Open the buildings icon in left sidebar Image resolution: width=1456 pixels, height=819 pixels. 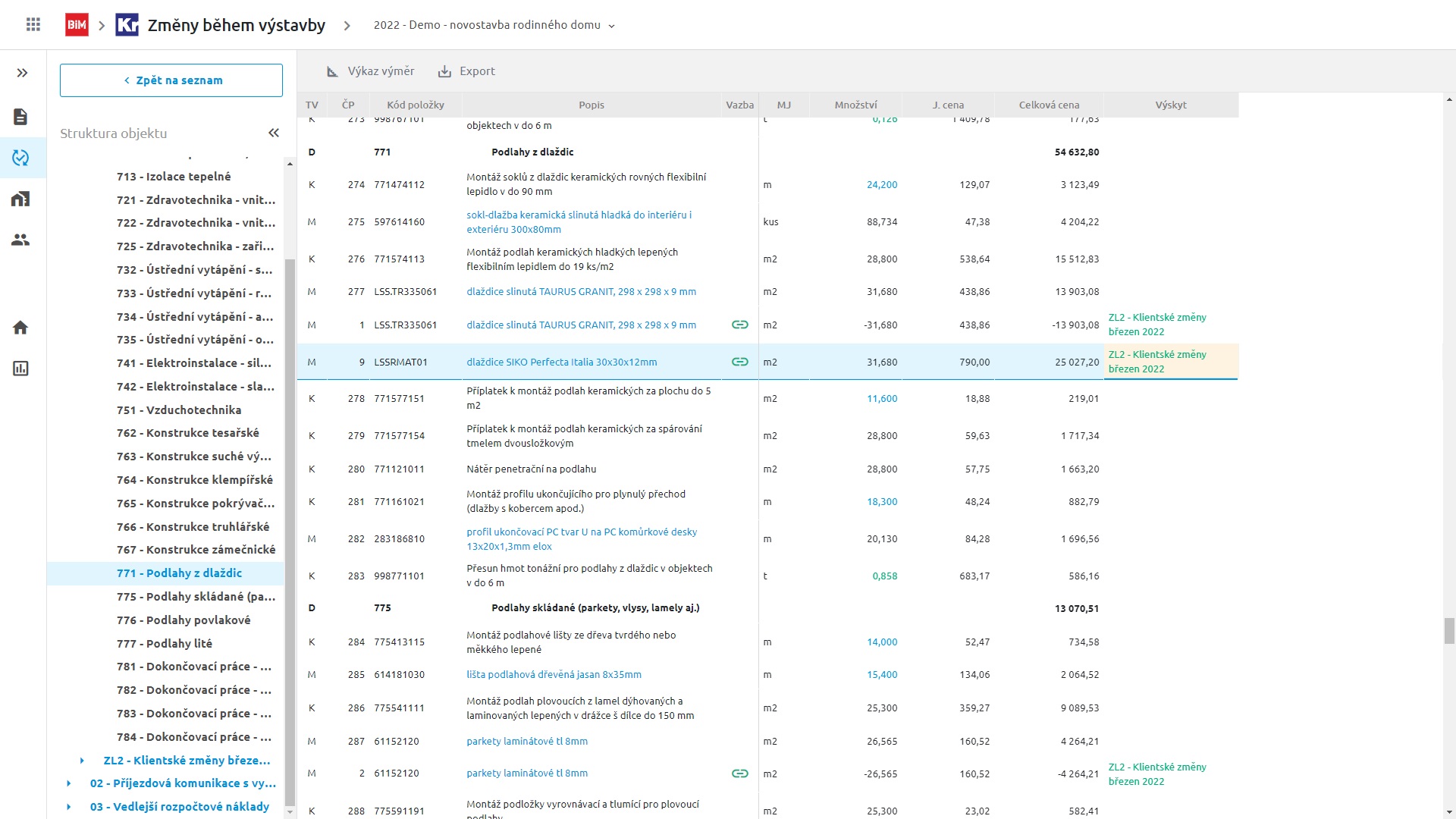20,199
